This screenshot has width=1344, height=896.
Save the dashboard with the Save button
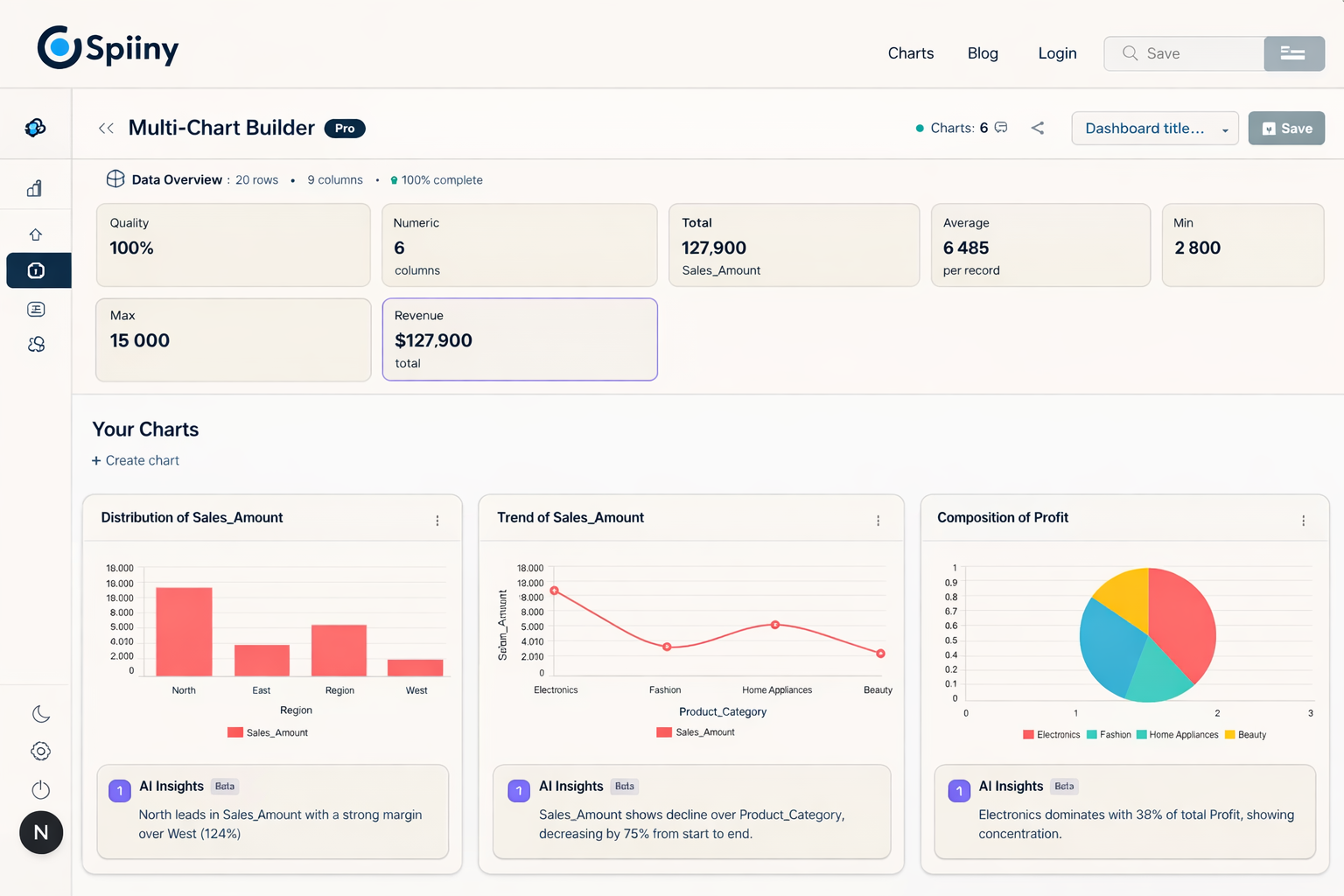click(1286, 128)
